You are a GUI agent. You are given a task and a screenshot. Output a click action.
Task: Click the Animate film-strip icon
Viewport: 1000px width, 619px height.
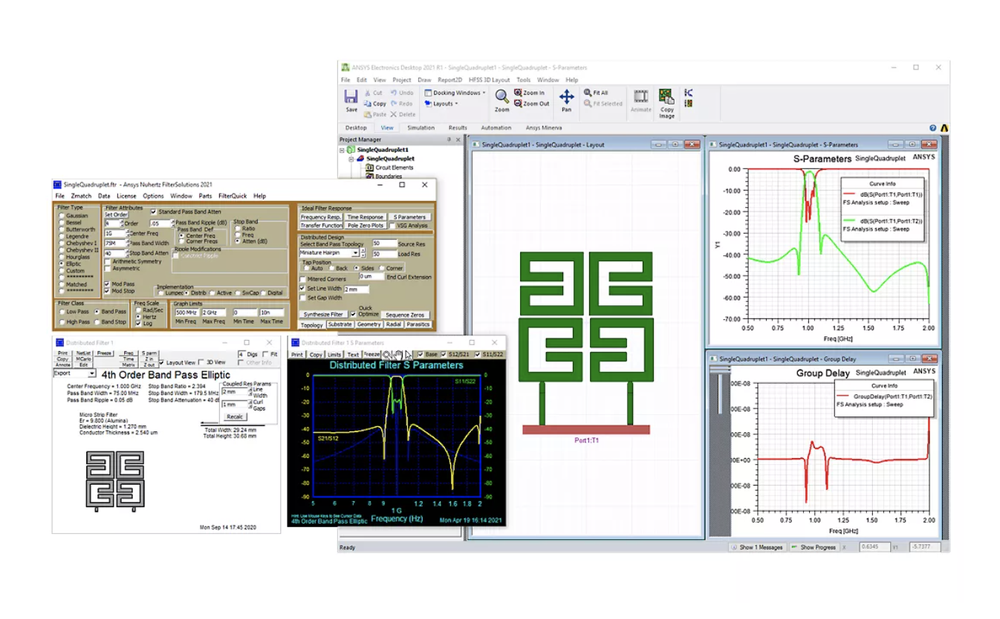pos(640,96)
